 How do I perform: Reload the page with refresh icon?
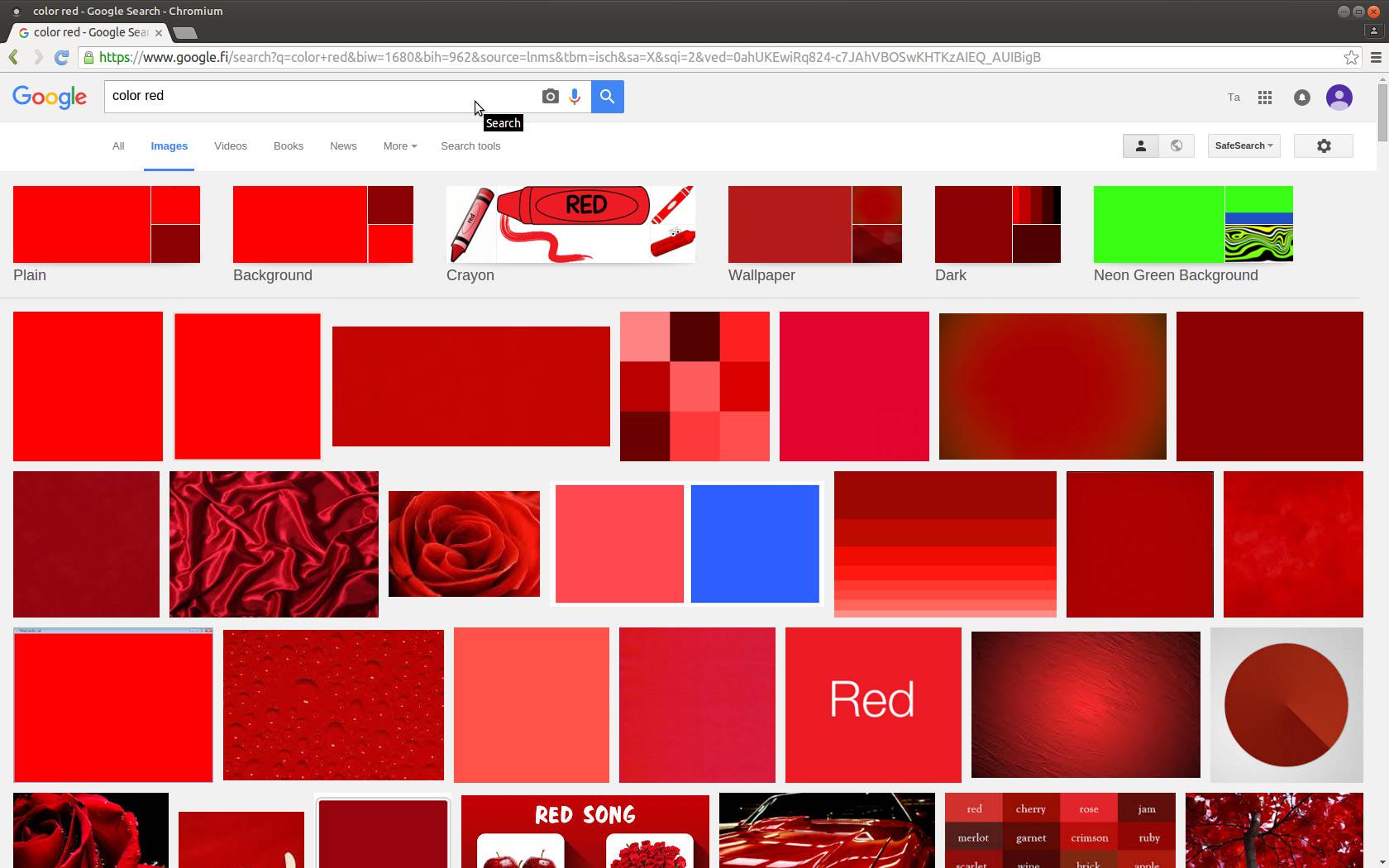click(61, 57)
